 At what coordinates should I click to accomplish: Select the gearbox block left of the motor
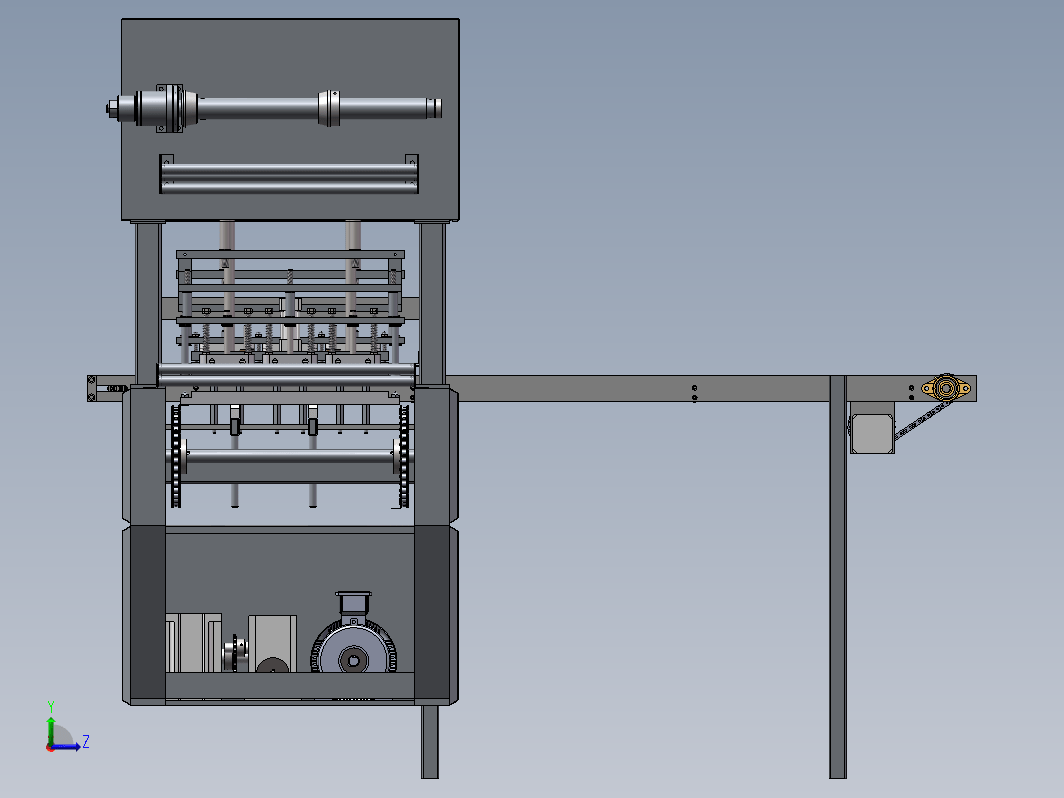[x=272, y=643]
